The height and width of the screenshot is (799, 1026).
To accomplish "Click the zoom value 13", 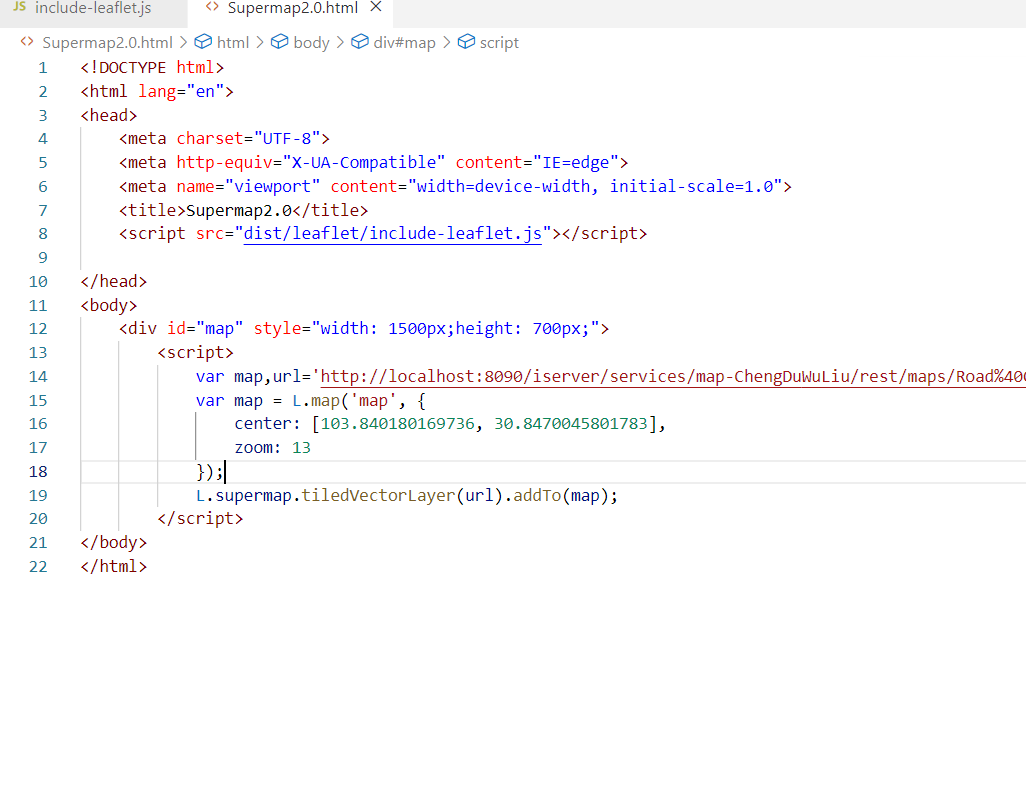I will (x=301, y=448).
